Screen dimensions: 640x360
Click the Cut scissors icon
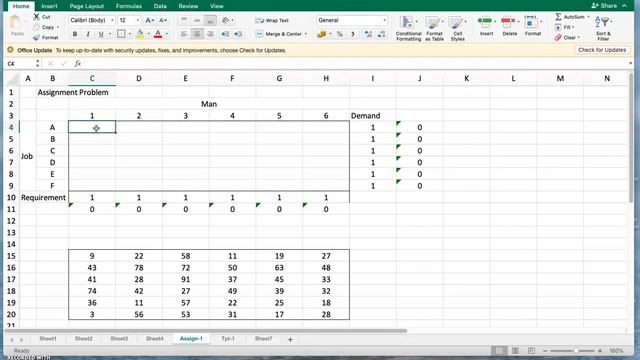[36, 17]
